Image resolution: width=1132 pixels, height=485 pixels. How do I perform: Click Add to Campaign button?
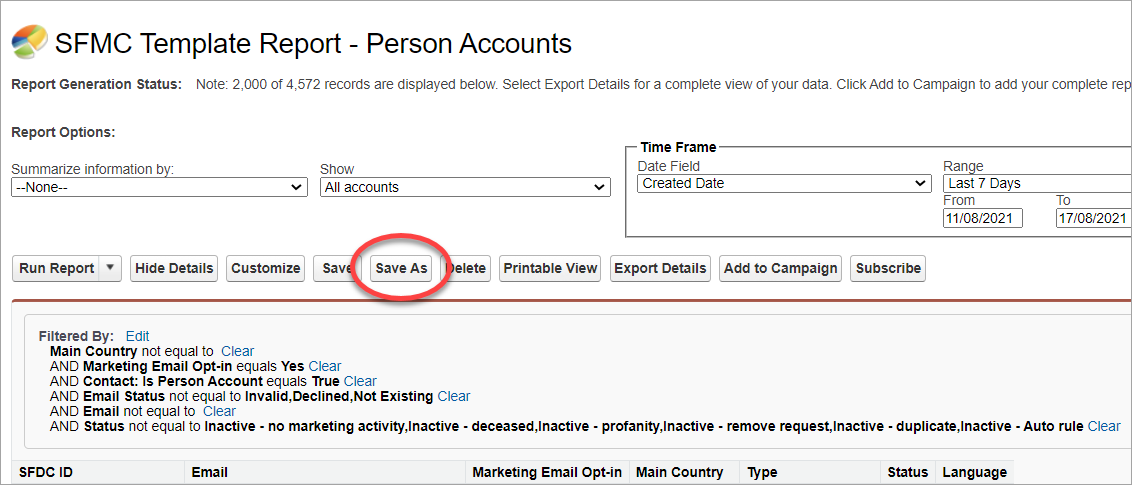coord(780,268)
